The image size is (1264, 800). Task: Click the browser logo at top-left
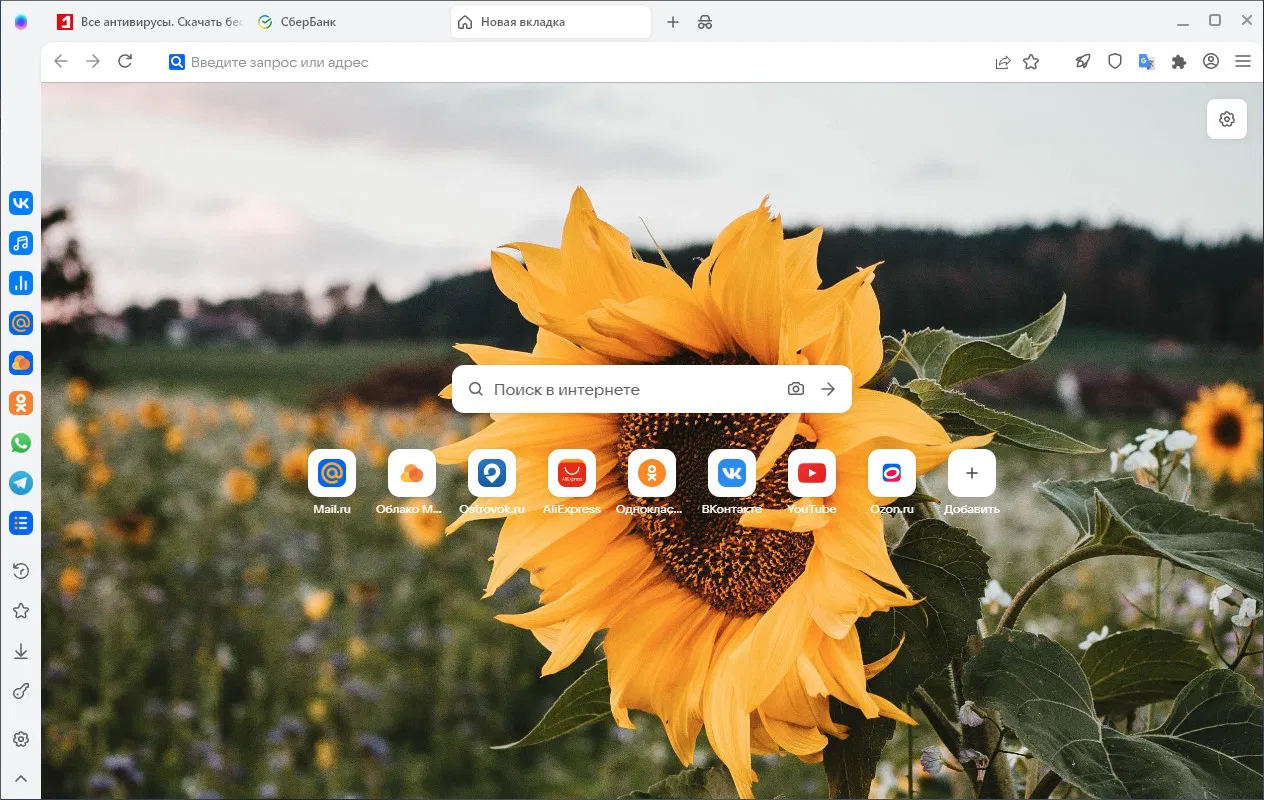coord(21,22)
